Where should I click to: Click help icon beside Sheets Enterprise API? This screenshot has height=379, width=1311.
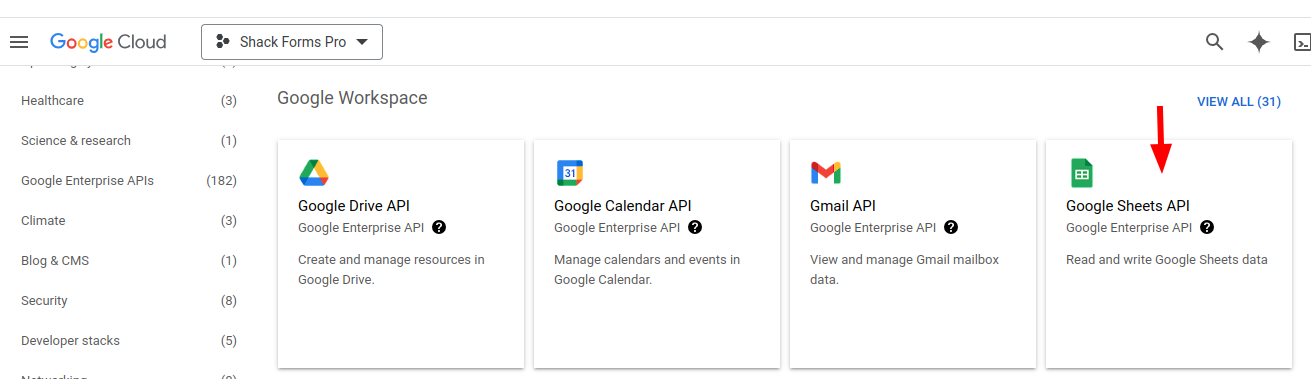pyautogui.click(x=1207, y=227)
